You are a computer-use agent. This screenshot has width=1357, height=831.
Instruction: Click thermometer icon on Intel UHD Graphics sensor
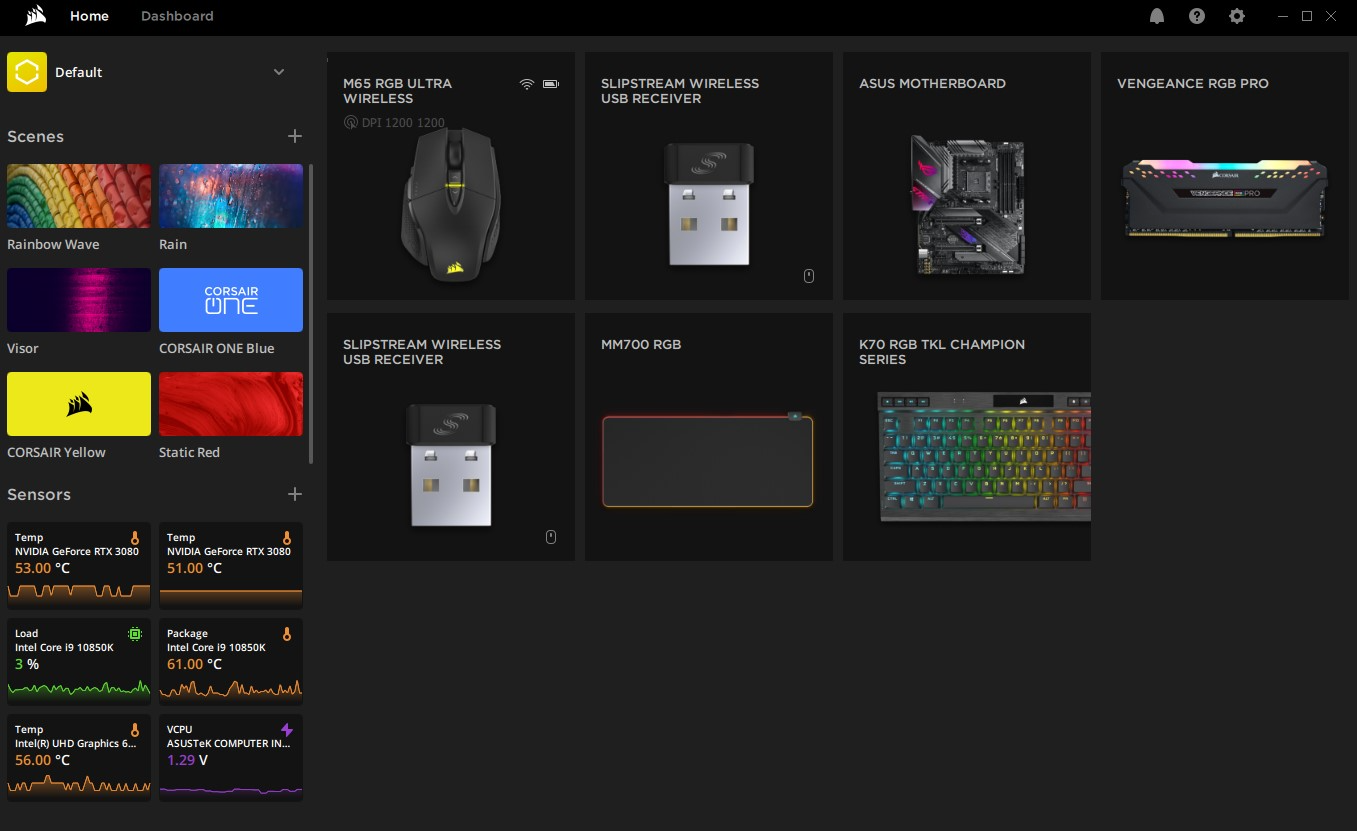pos(135,730)
